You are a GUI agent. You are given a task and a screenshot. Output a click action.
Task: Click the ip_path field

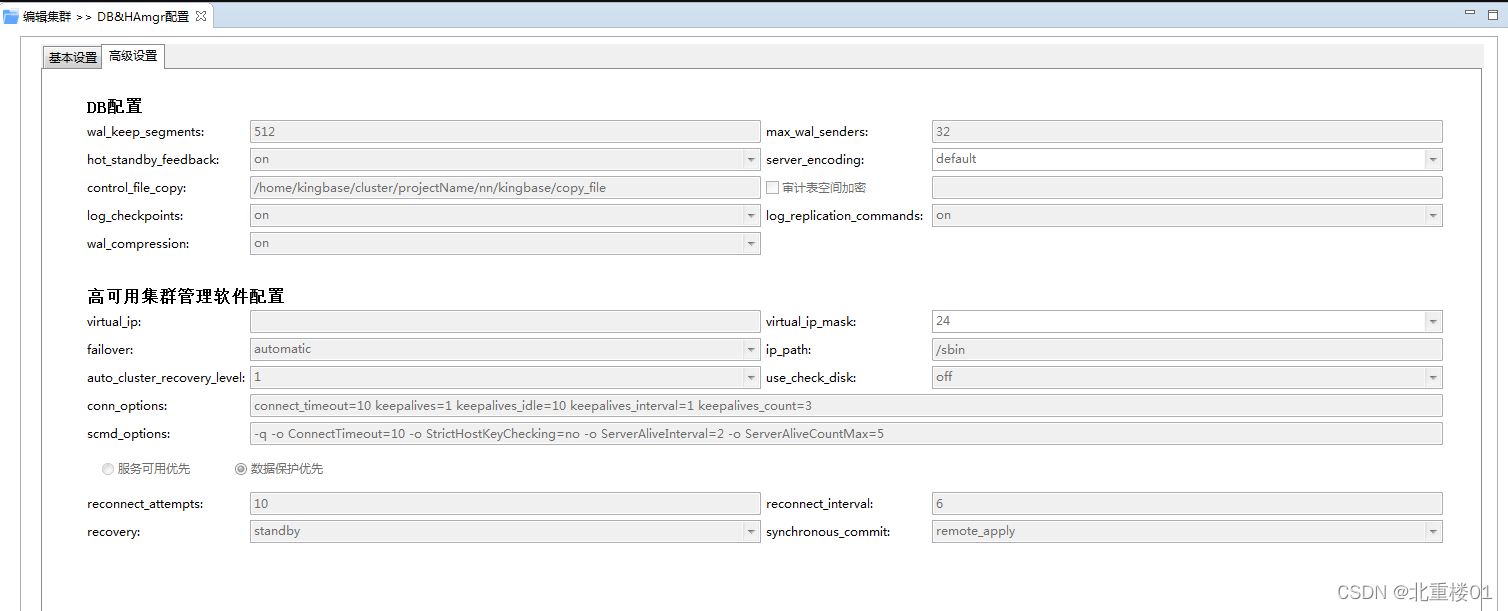point(1187,349)
